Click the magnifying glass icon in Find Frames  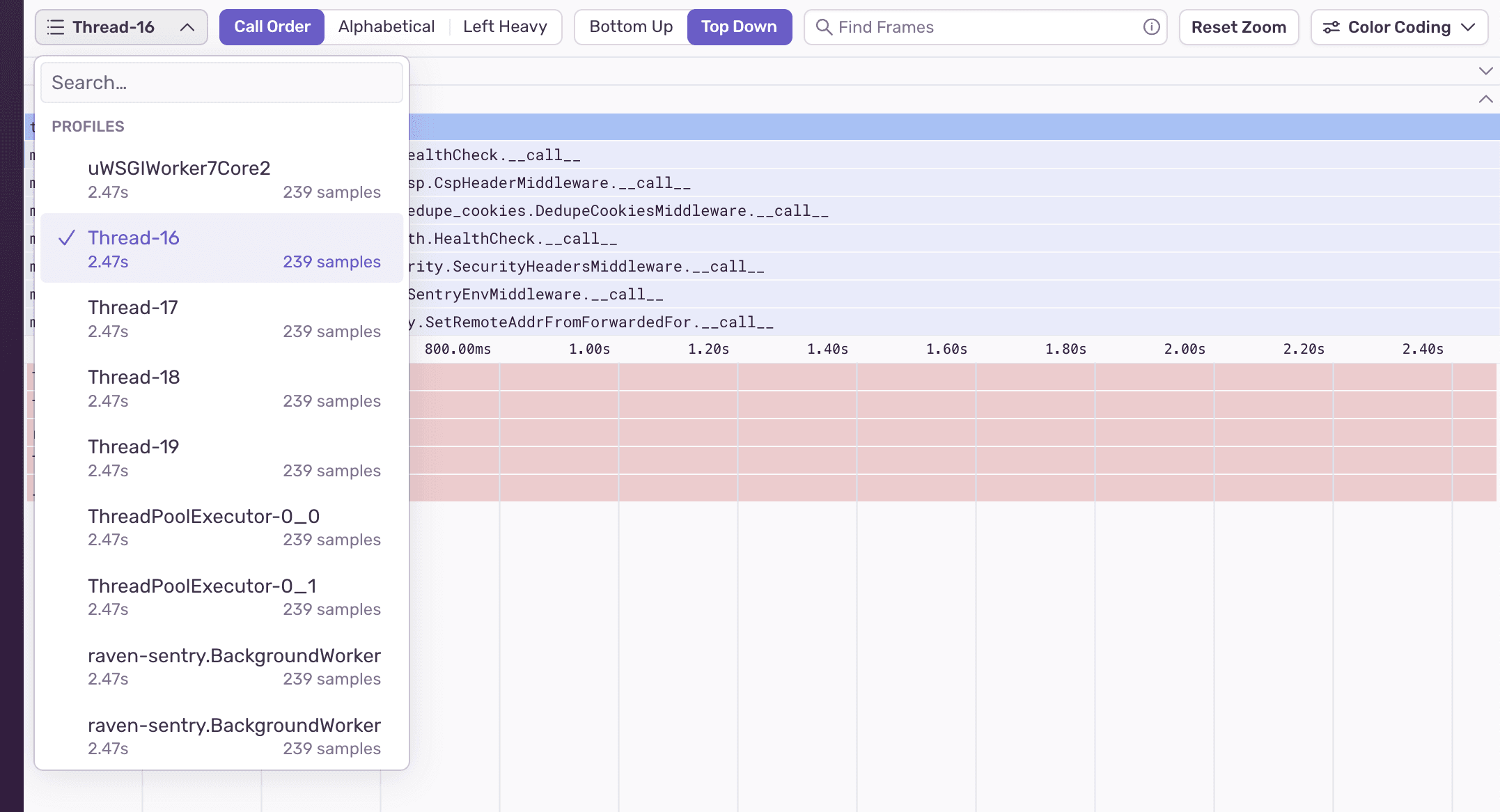[x=825, y=27]
